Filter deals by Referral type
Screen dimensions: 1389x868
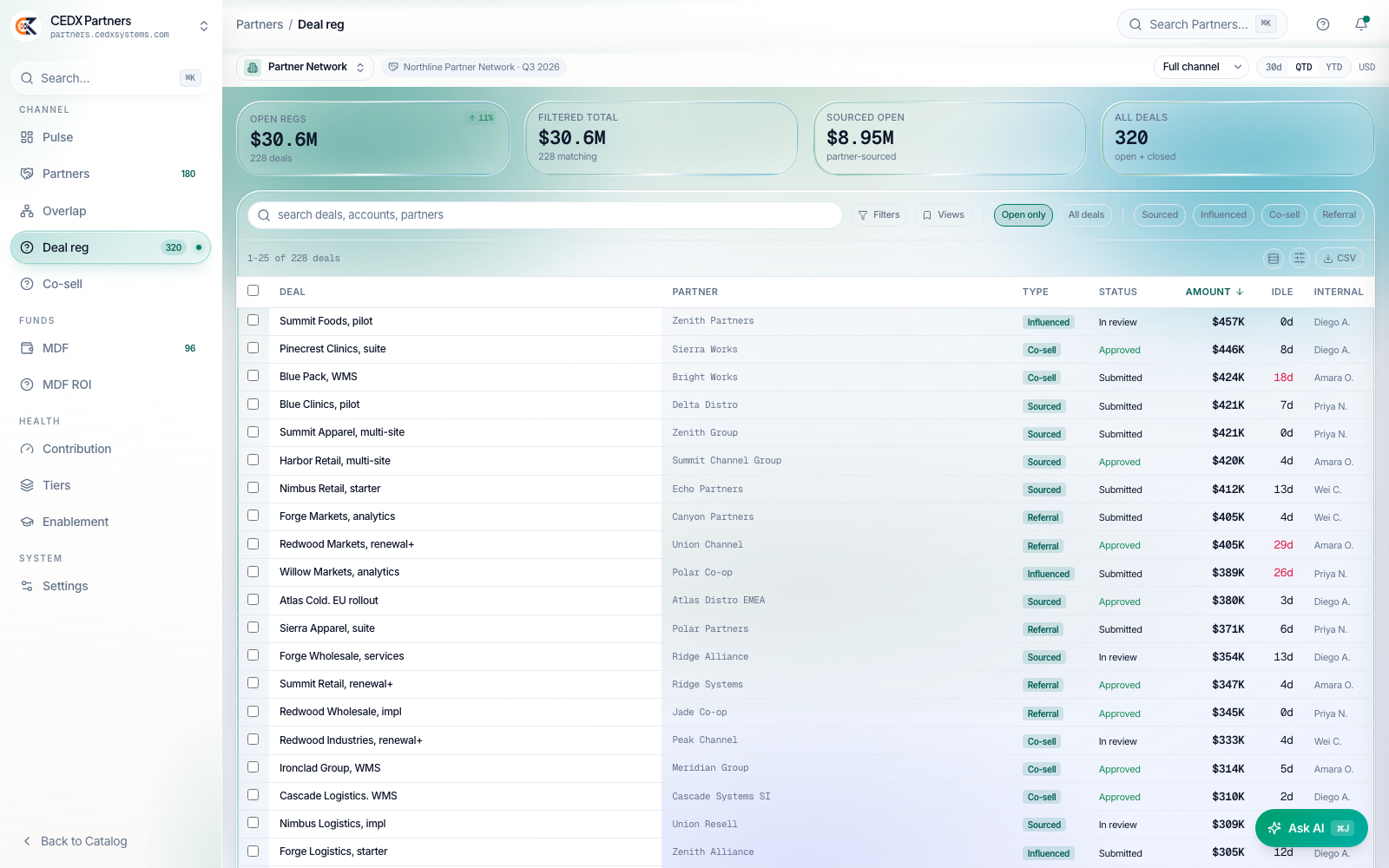(x=1339, y=215)
